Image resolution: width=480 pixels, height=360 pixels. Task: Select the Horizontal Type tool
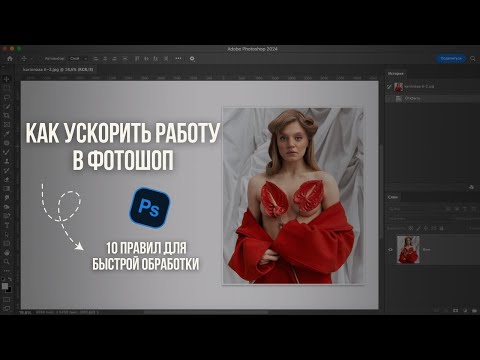pyautogui.click(x=6, y=225)
